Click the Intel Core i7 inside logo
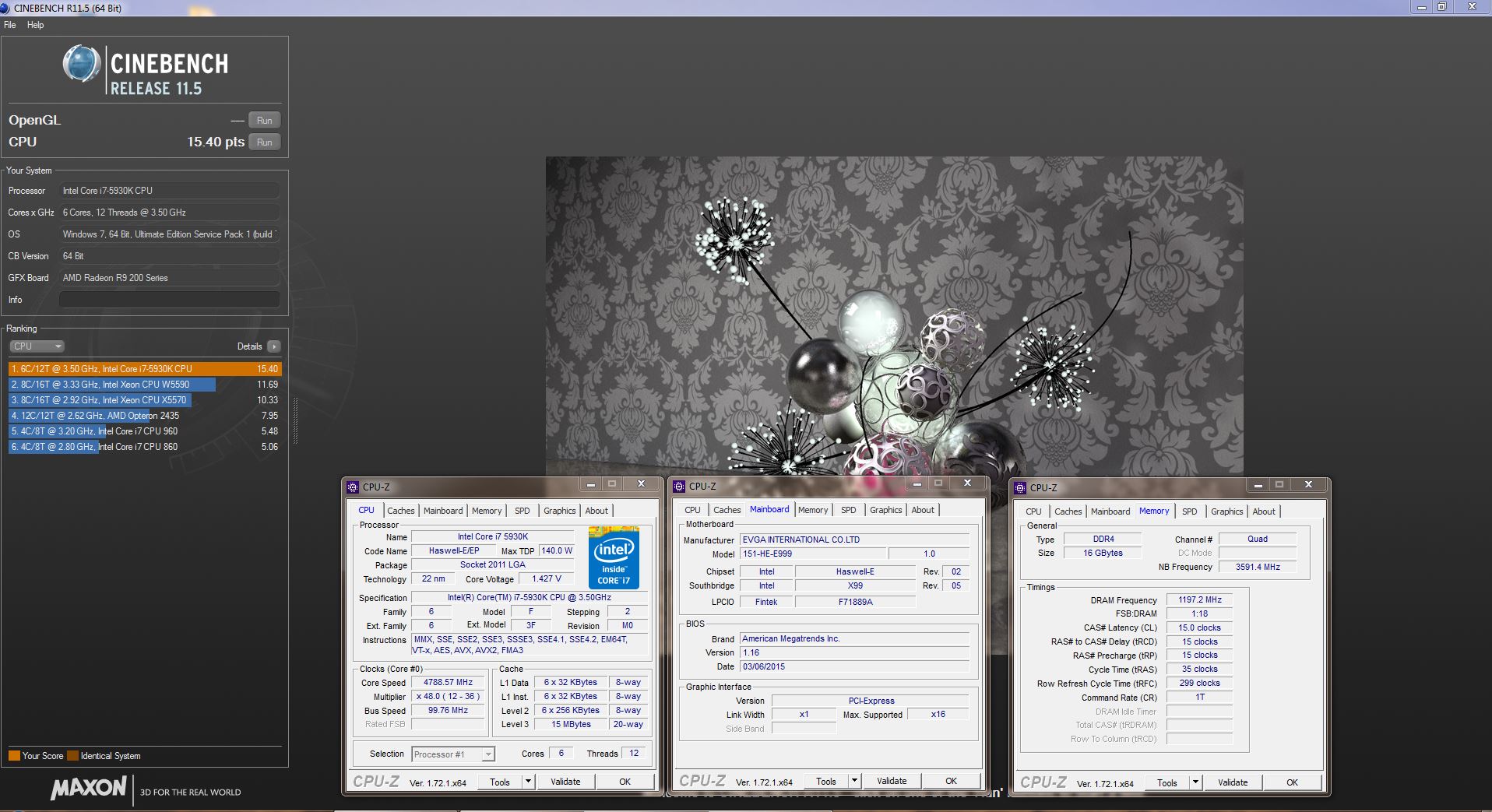This screenshot has width=1492, height=812. pos(614,558)
